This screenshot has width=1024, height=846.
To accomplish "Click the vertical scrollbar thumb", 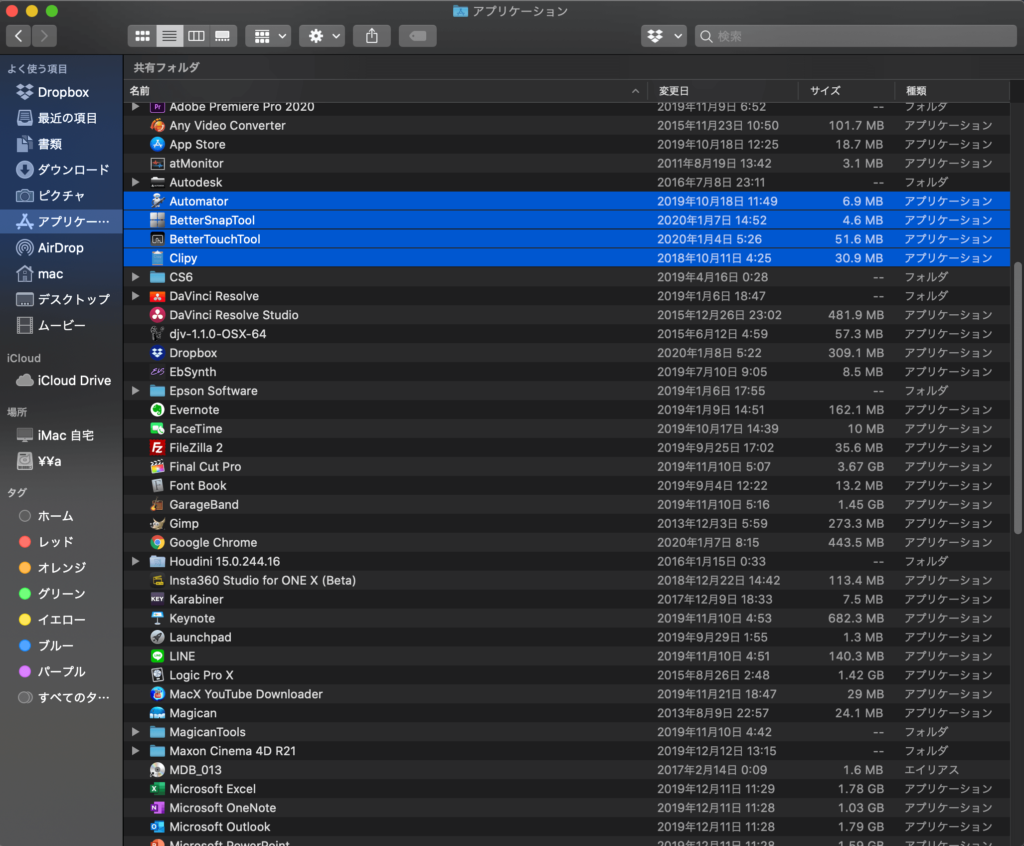I will 1017,397.
